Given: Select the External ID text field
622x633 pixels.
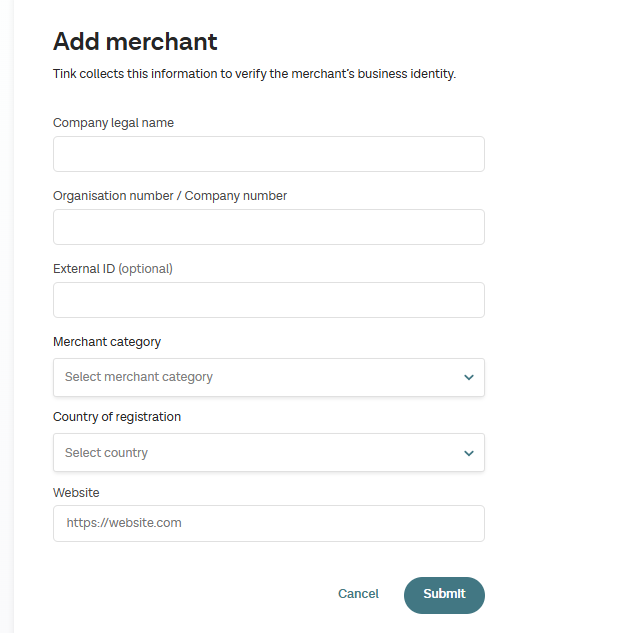Looking at the screenshot, I should [x=268, y=300].
